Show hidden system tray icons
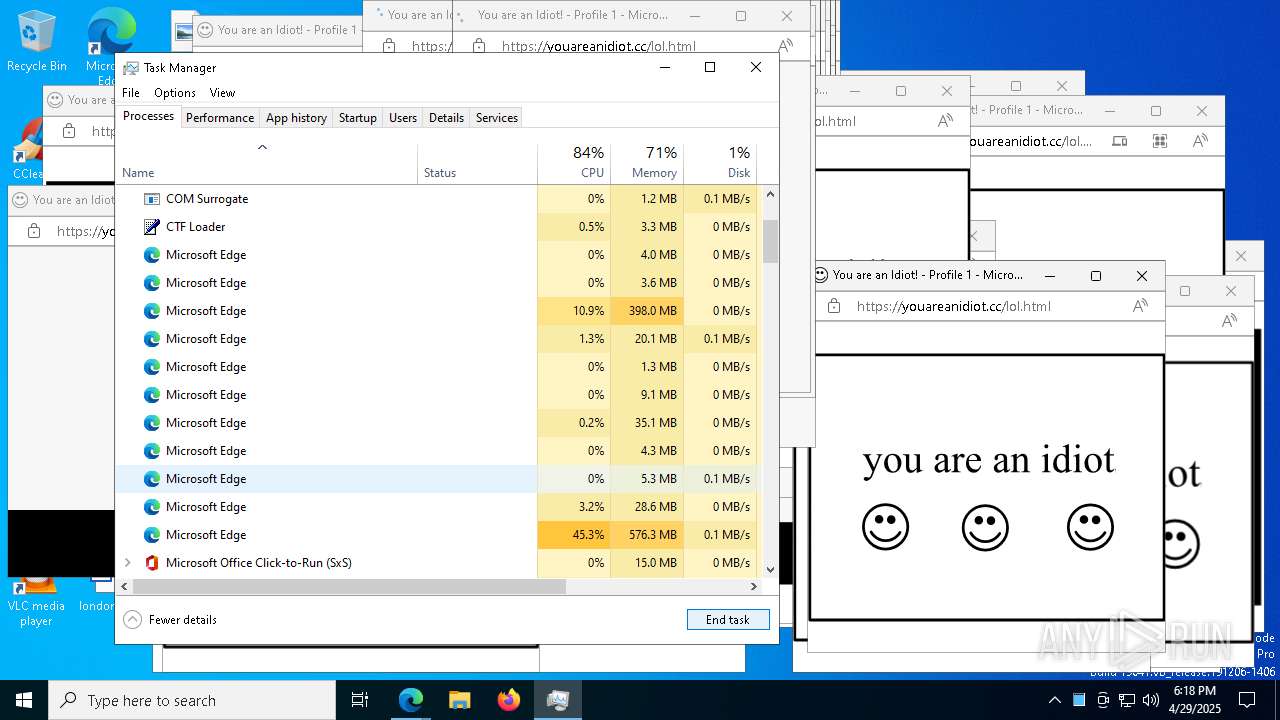Image resolution: width=1280 pixels, height=720 pixels. 1054,700
